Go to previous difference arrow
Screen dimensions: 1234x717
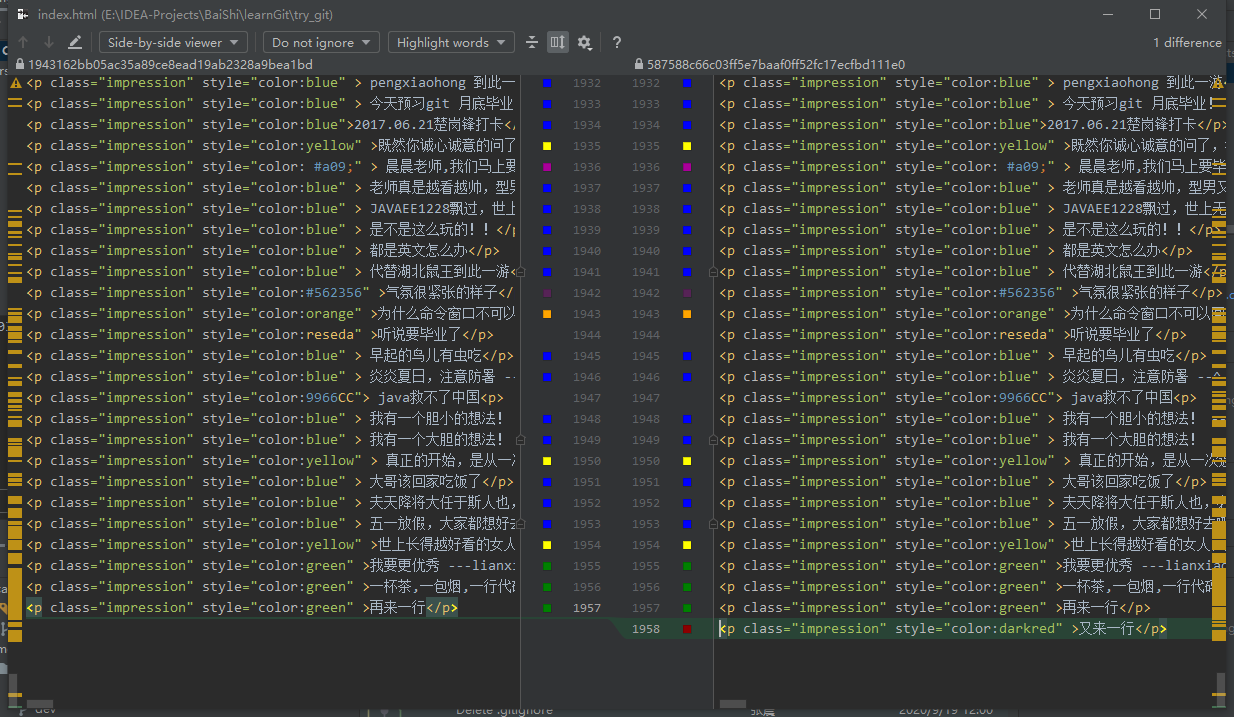23,42
